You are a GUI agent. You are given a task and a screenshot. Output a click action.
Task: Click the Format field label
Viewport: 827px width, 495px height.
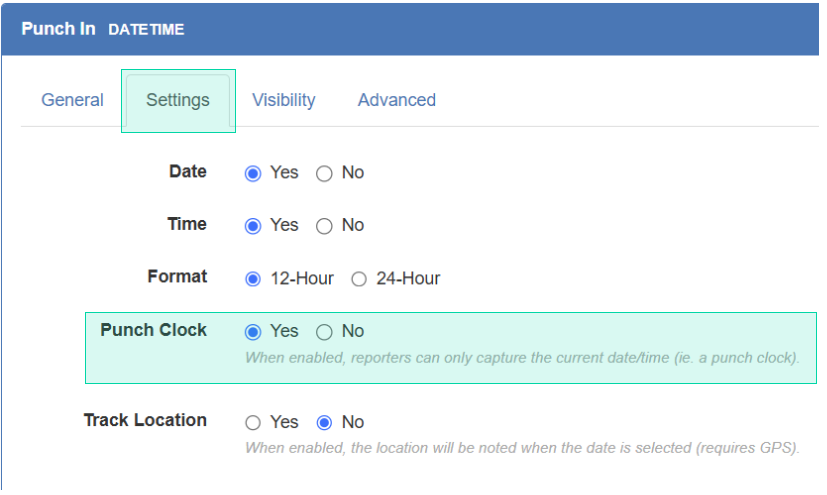tap(177, 276)
